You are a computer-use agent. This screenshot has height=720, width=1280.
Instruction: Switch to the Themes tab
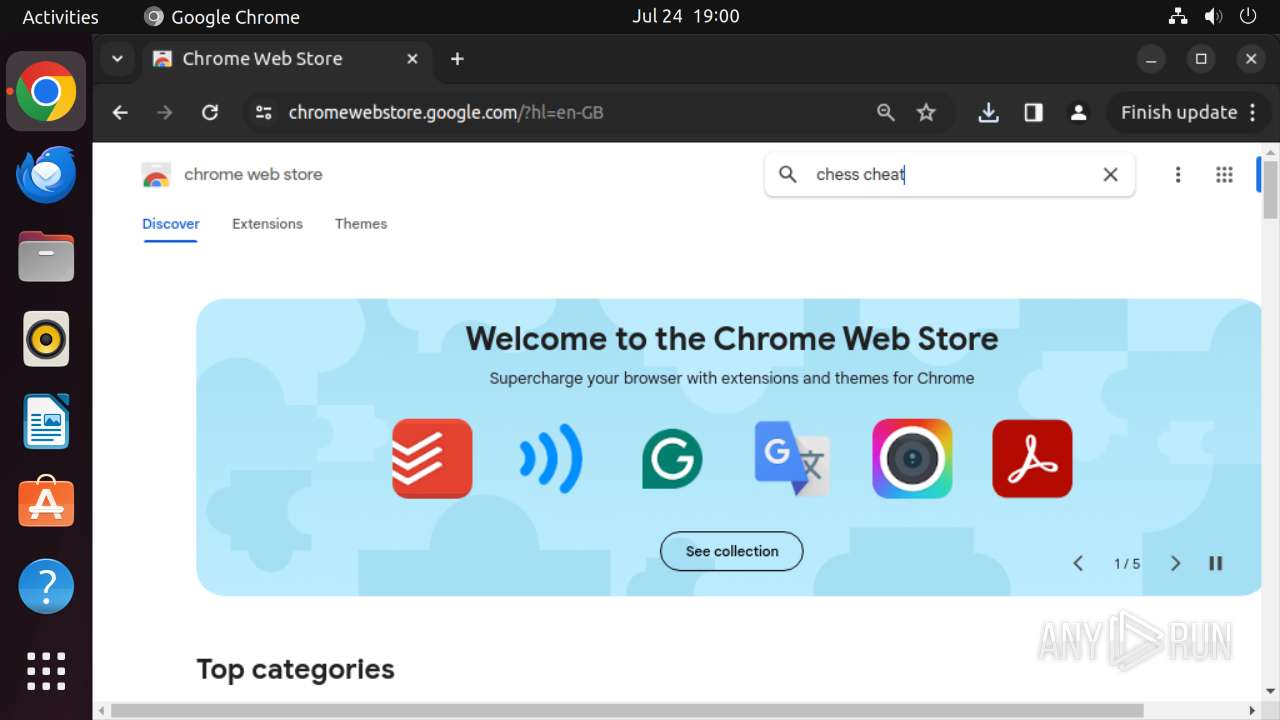point(361,224)
